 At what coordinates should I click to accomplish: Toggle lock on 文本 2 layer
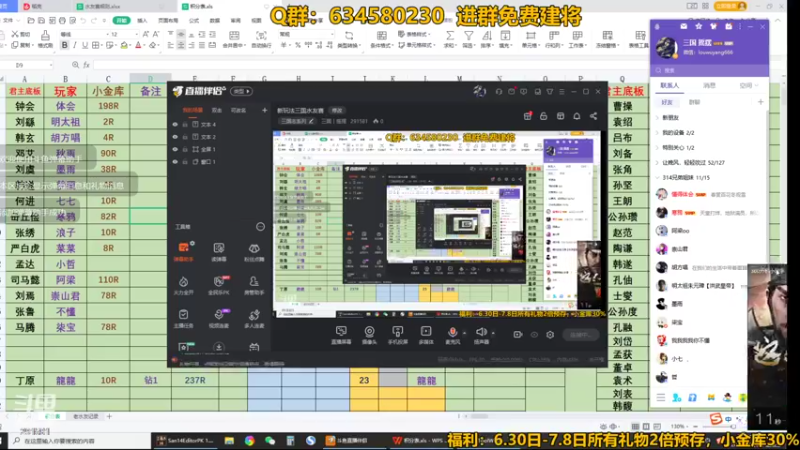coord(185,137)
